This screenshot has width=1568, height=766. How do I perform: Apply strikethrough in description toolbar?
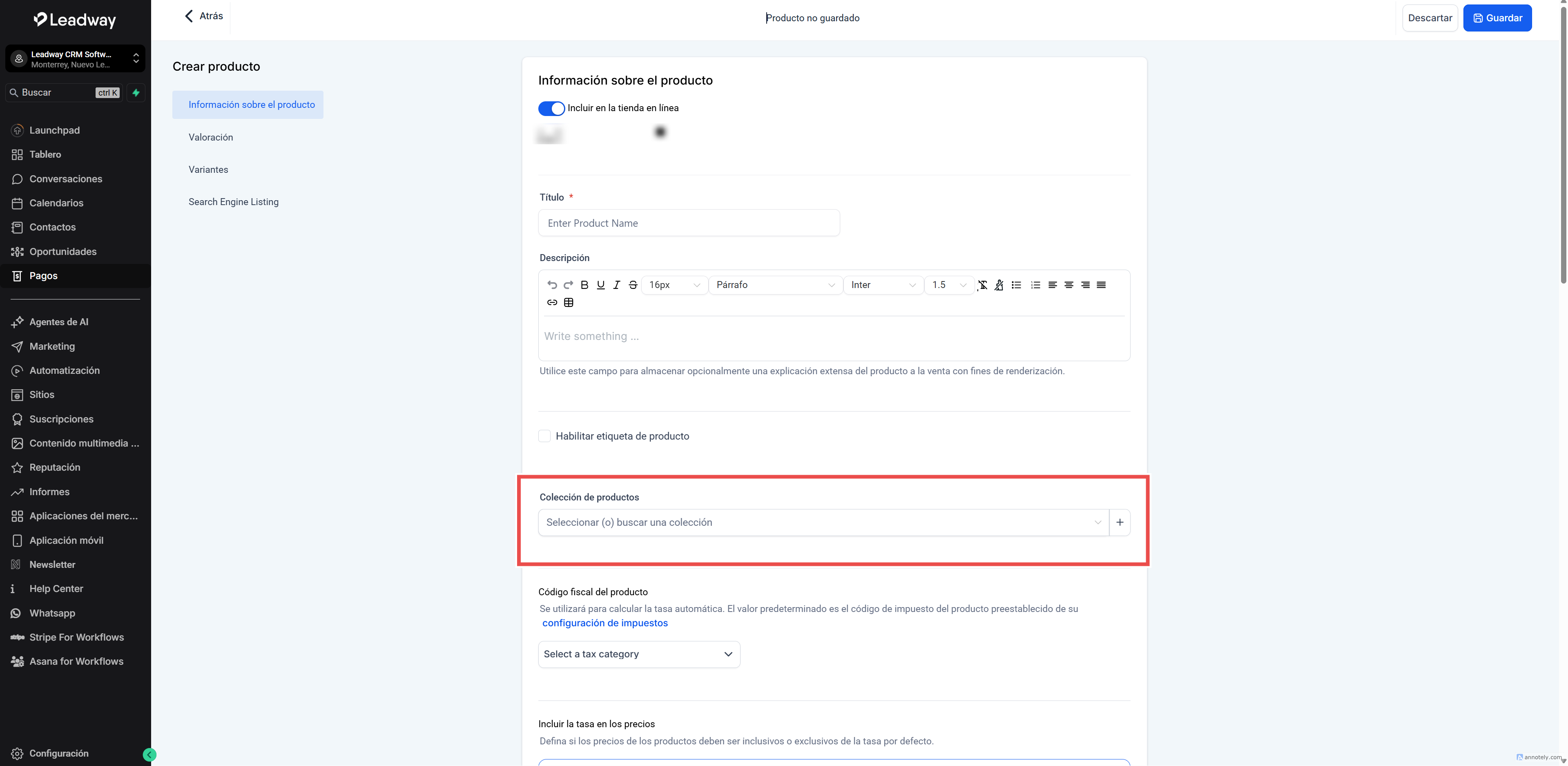pyautogui.click(x=633, y=285)
